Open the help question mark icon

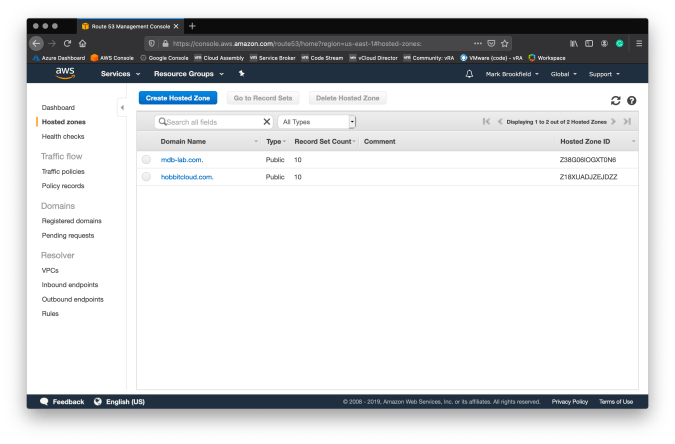pos(631,101)
